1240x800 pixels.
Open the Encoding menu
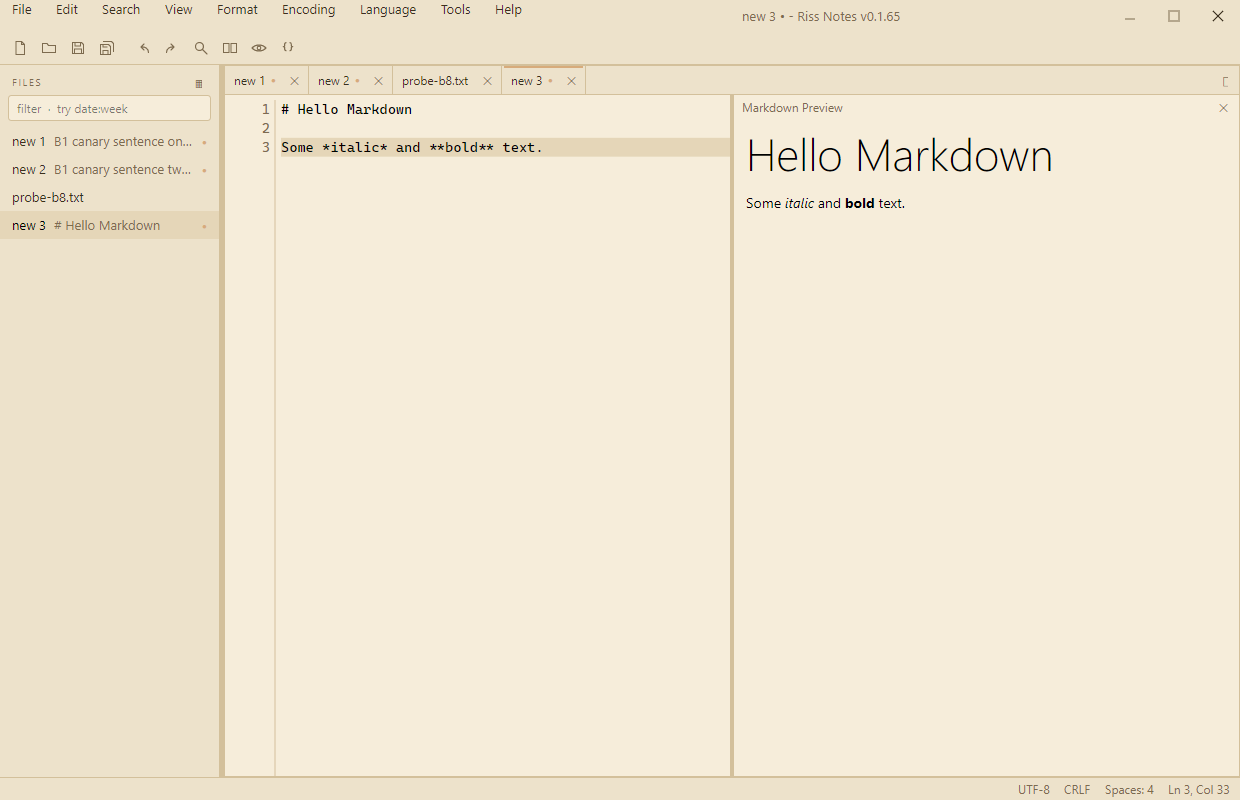(309, 10)
